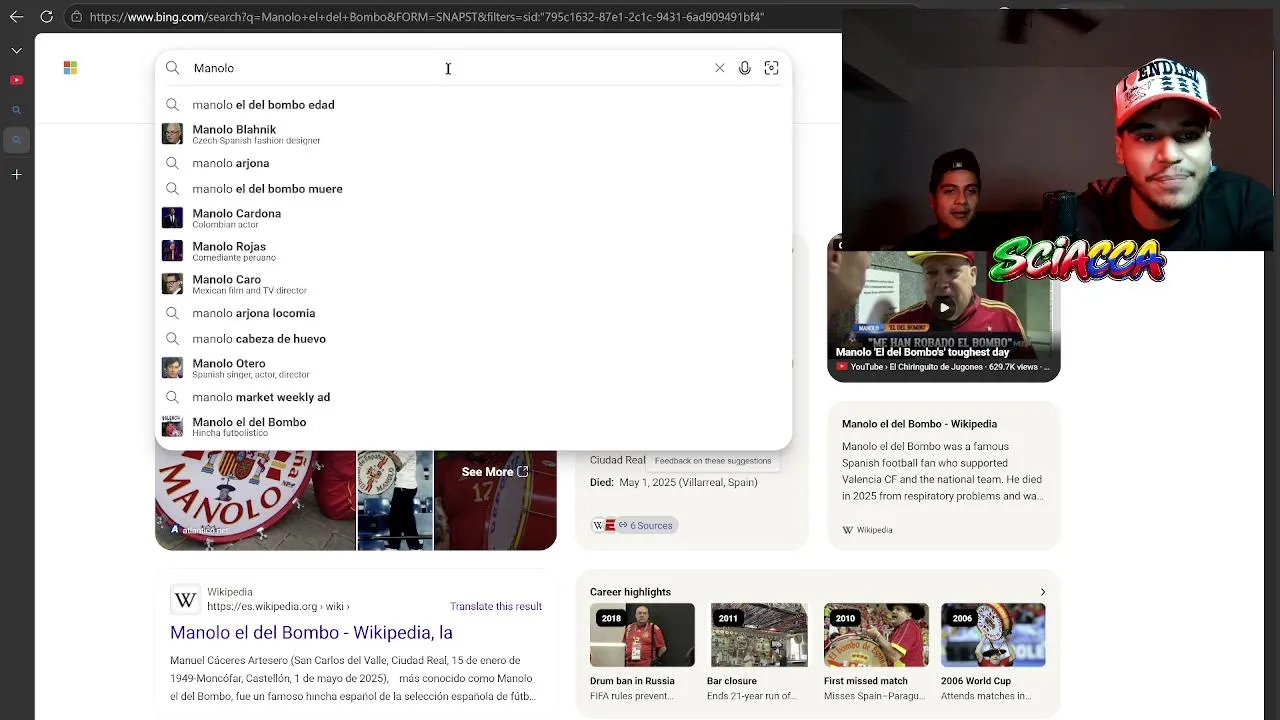
Task: Click the 'Career highlights' heading
Action: click(x=630, y=592)
